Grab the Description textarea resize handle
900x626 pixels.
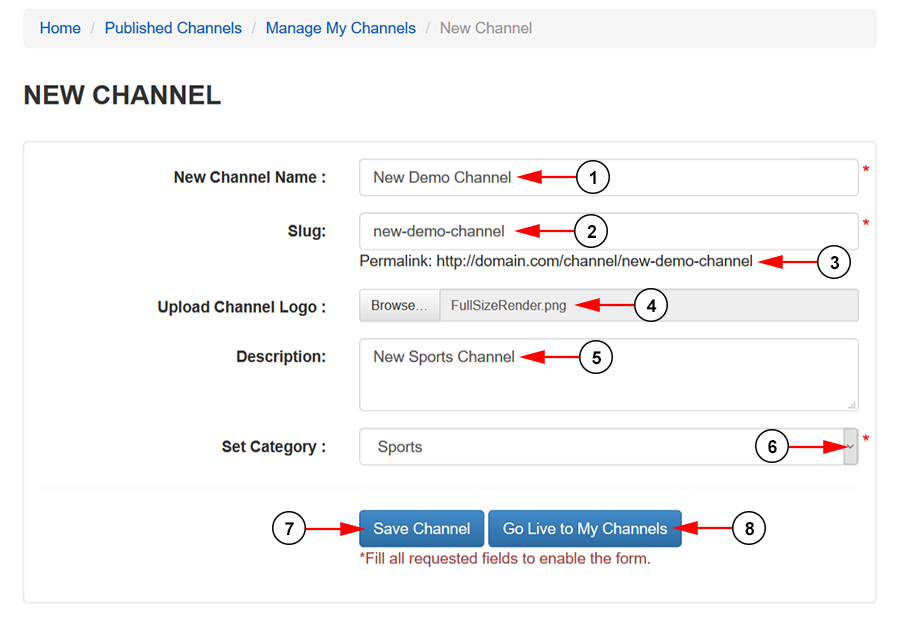click(x=852, y=405)
